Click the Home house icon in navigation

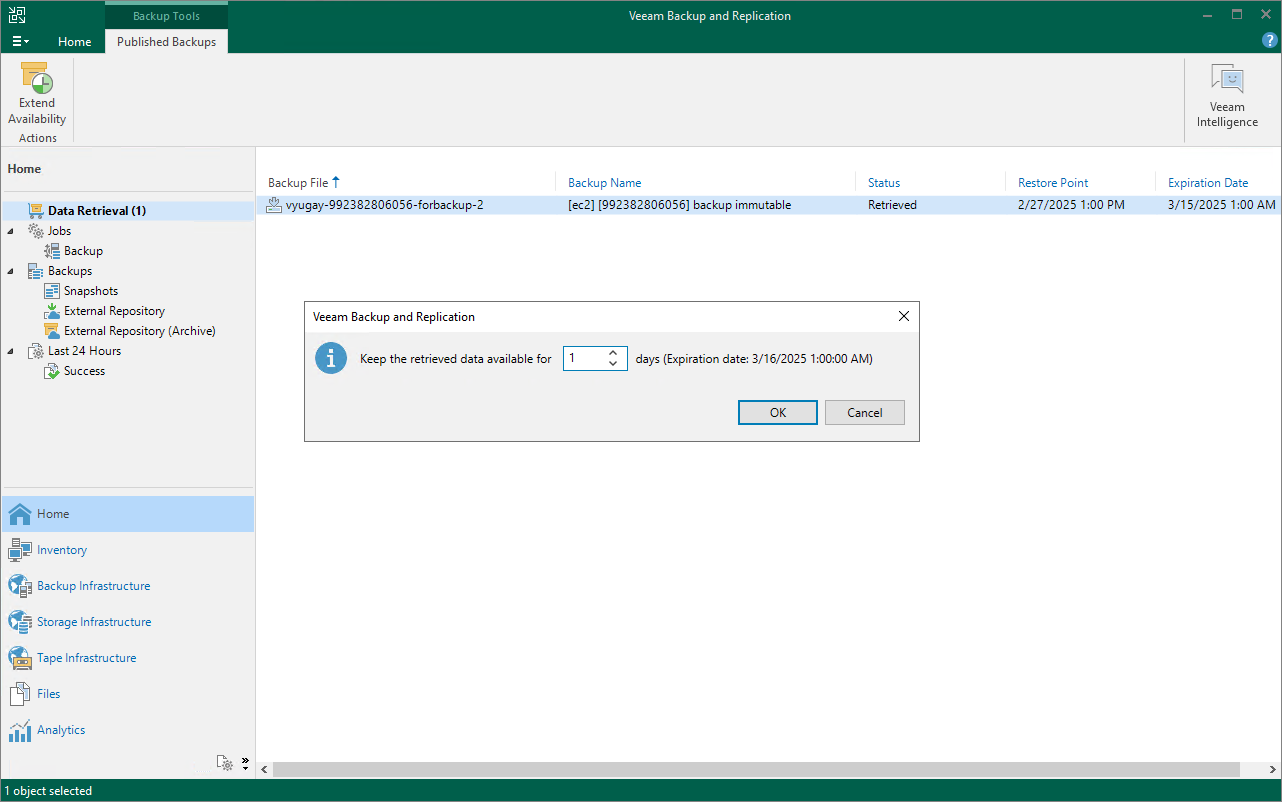(x=20, y=514)
